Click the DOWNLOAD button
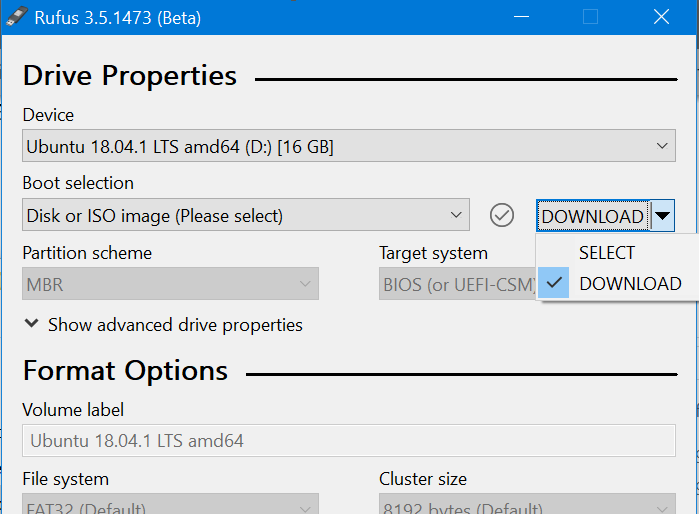This screenshot has width=699, height=514. 593,216
